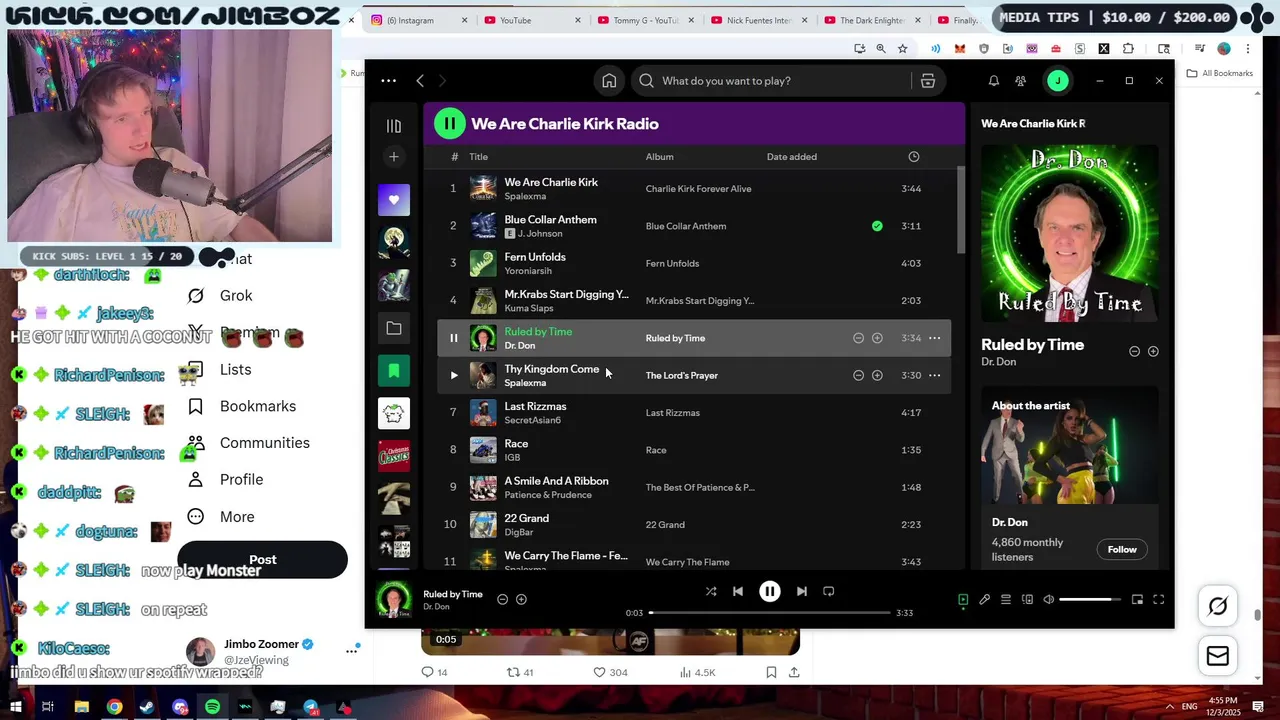Pause the We Are Charlie Kirk Radio playlist
1280x720 pixels.
tap(449, 123)
